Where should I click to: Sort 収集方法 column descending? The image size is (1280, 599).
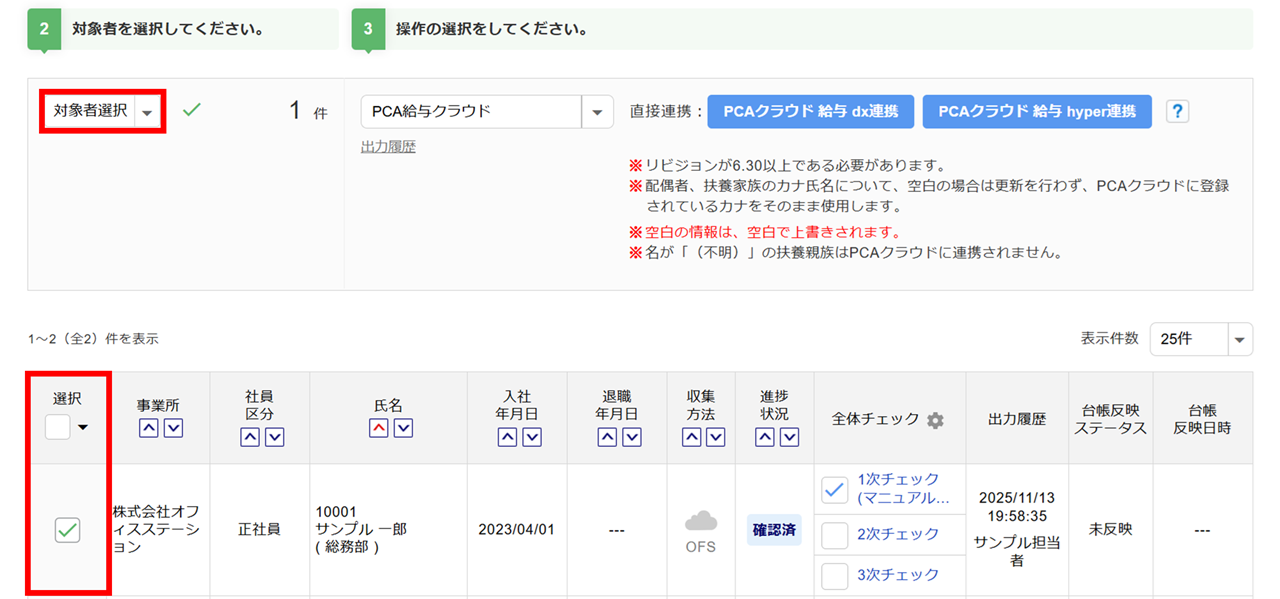point(714,437)
